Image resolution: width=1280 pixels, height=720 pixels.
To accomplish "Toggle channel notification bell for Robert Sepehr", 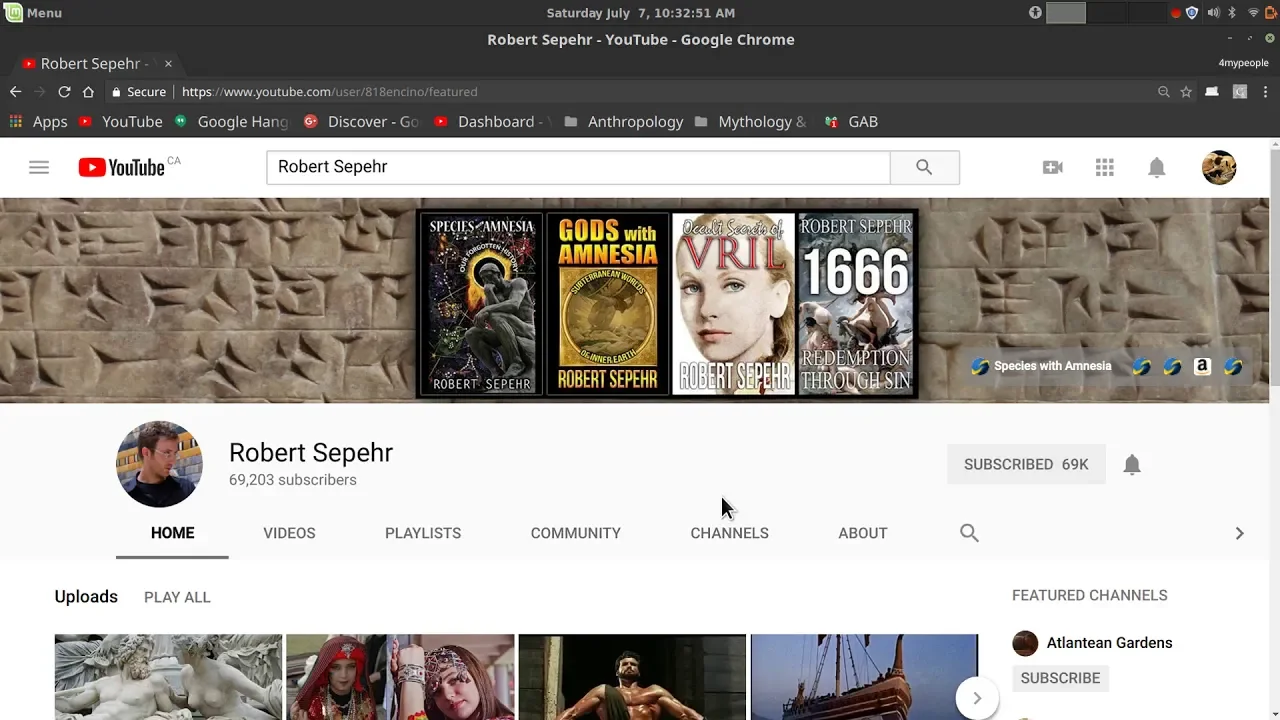I will pos(1131,464).
